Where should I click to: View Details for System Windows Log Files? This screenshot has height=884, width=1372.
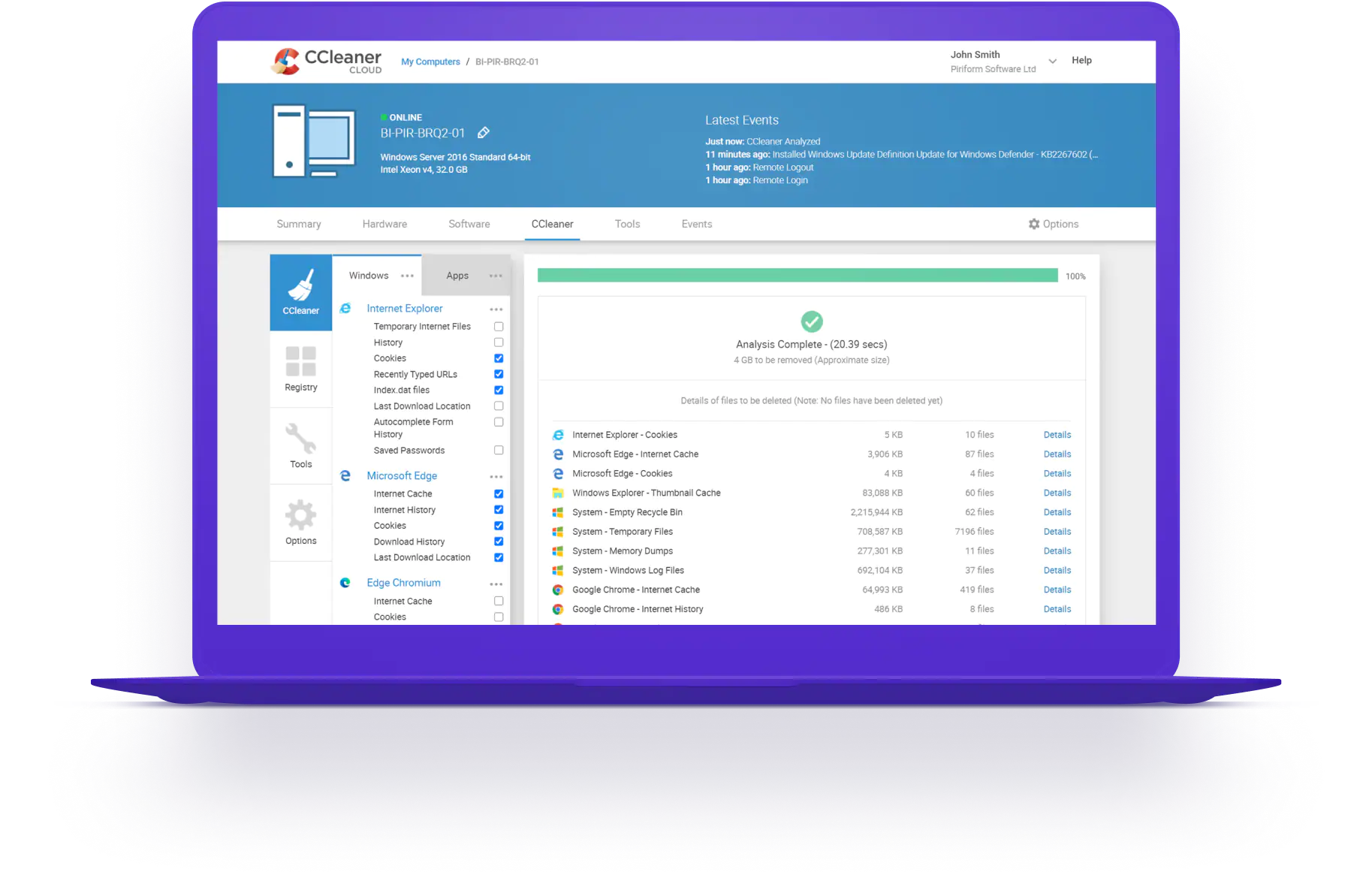1057,571
